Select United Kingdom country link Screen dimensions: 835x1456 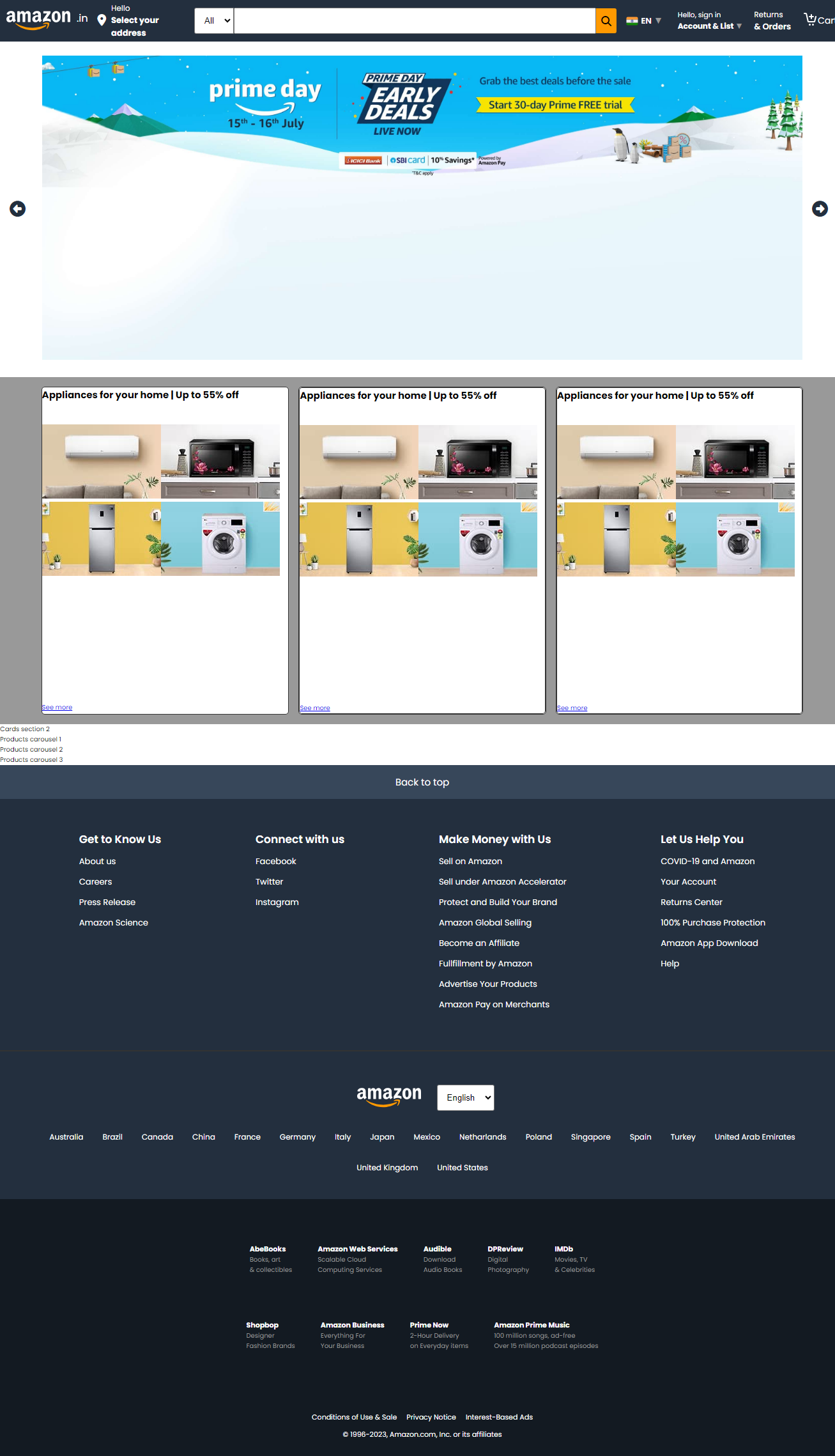pos(387,1168)
